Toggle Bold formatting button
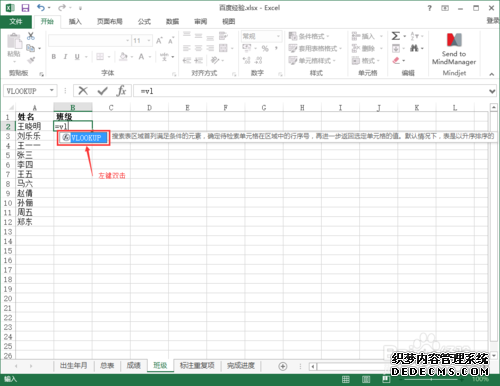 [54, 57]
